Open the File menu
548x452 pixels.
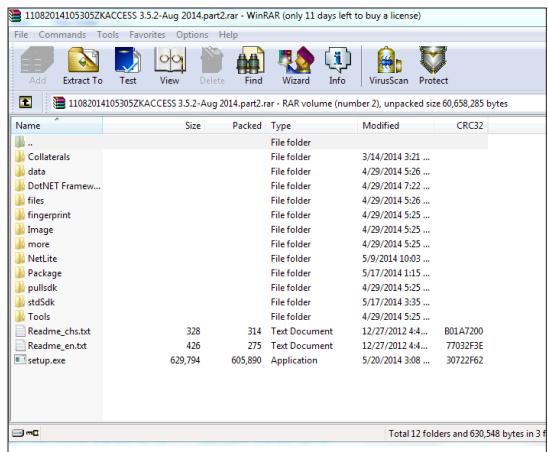pos(21,35)
